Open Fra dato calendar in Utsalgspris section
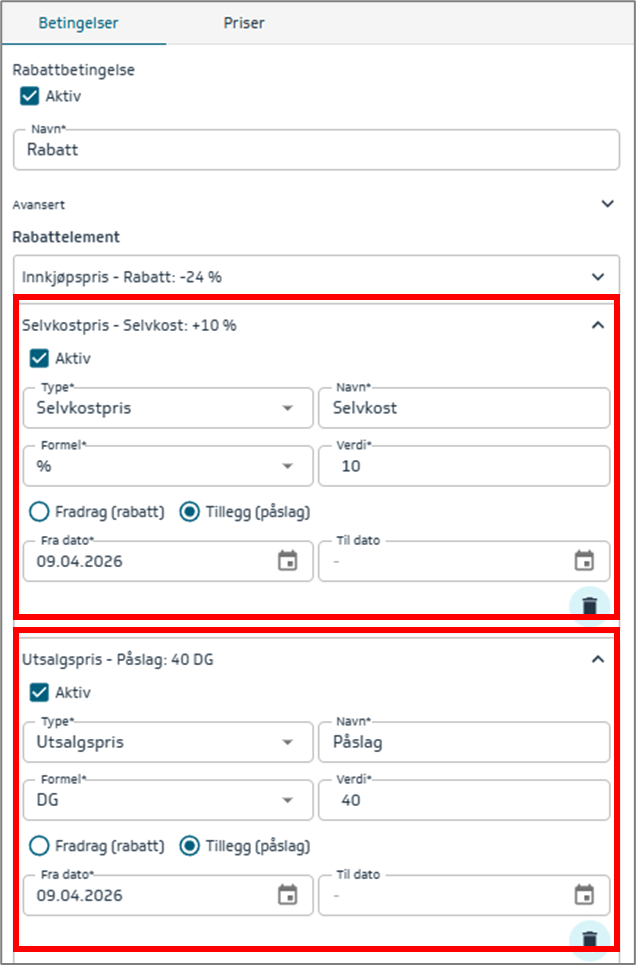This screenshot has height=965, width=636. click(x=287, y=895)
